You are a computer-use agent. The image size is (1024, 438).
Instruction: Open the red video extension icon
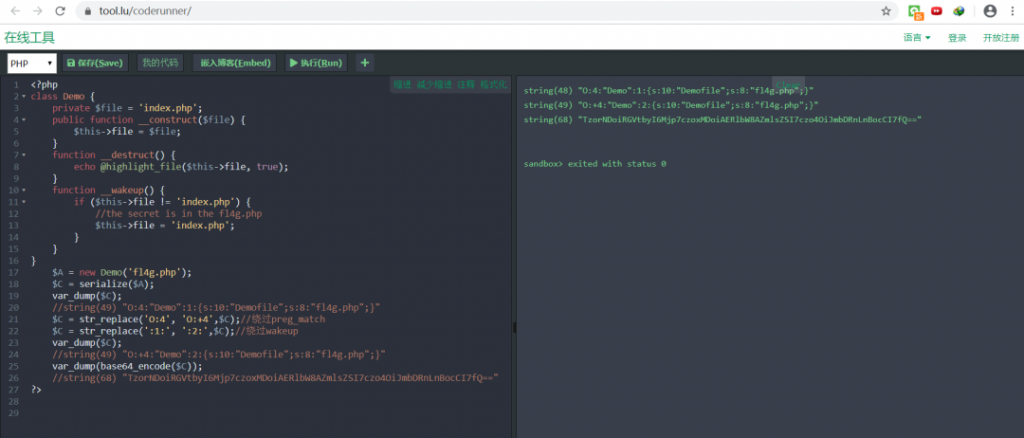pos(936,11)
